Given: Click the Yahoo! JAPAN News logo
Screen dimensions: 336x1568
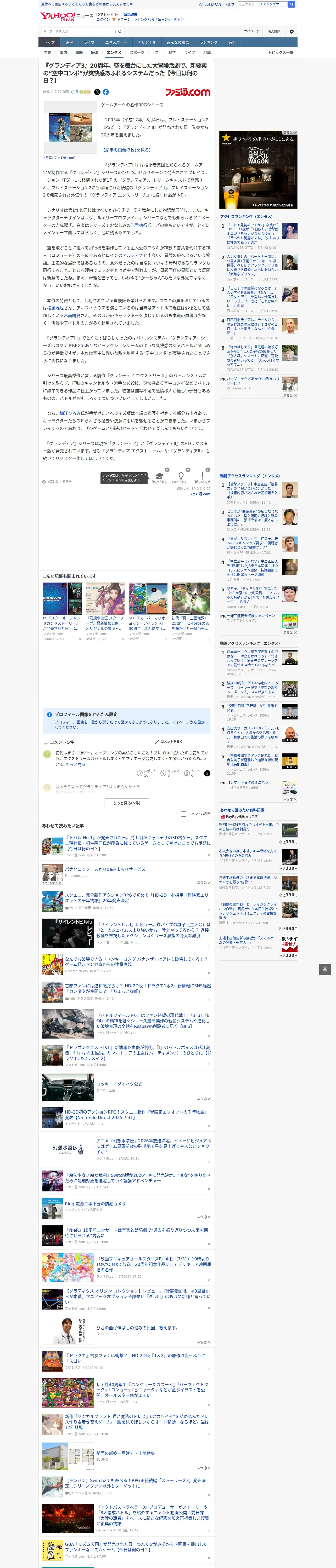Looking at the screenshot, I should pos(66,16).
